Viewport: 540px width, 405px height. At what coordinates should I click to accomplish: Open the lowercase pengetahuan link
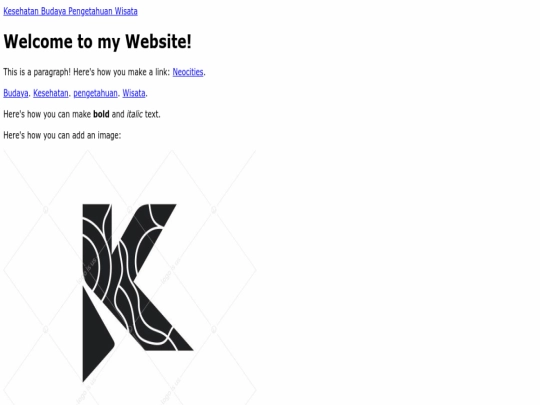point(95,93)
